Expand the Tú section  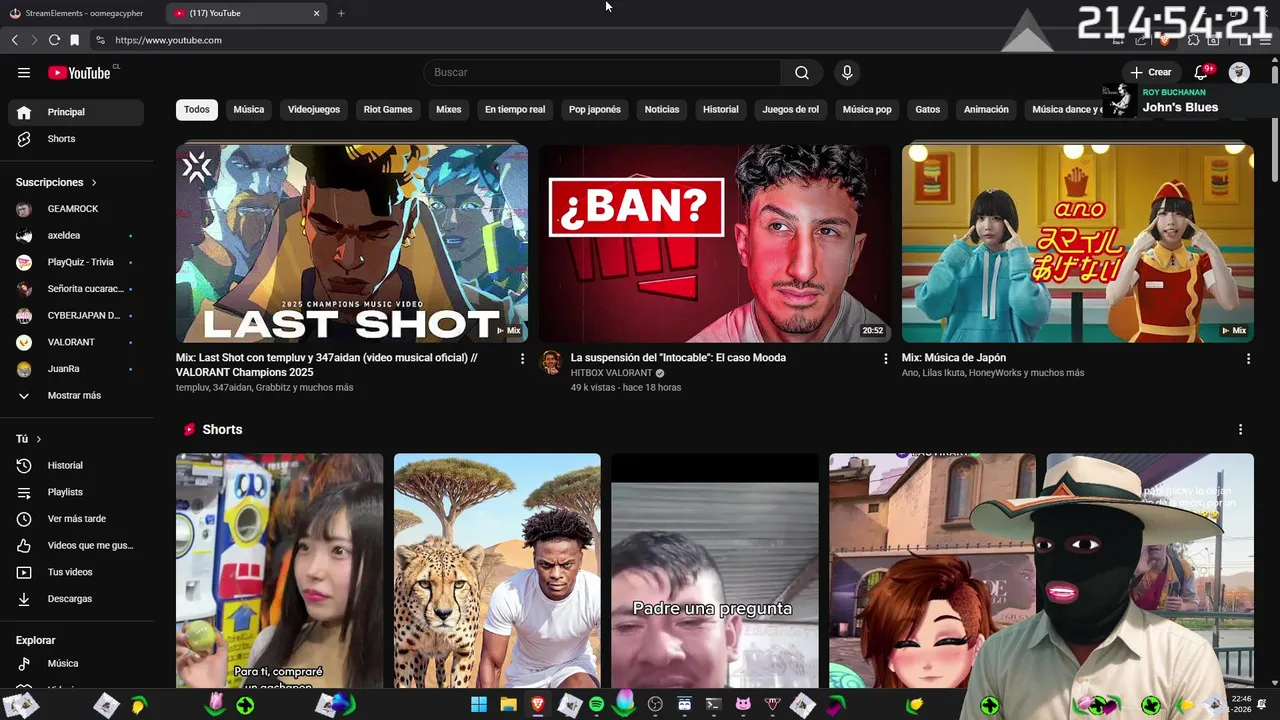pos(29,439)
